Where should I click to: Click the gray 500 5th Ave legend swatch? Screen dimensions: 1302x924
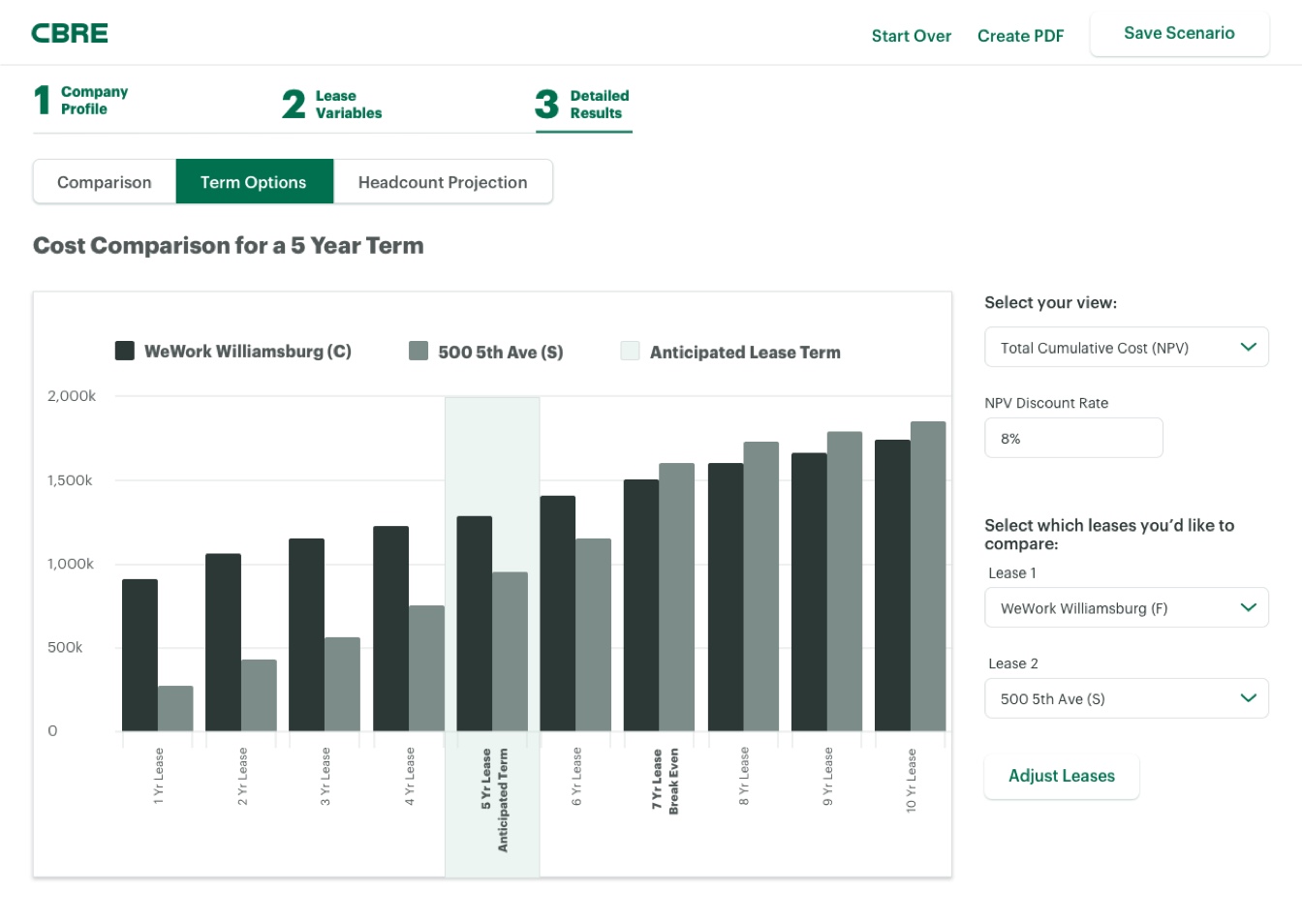point(418,351)
